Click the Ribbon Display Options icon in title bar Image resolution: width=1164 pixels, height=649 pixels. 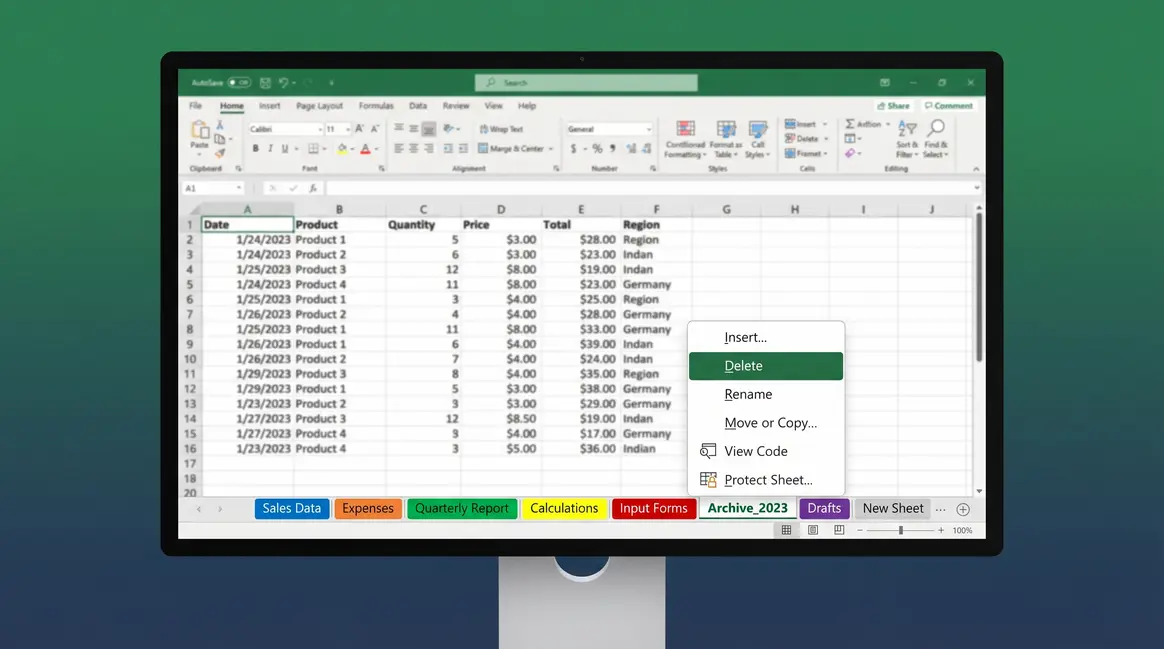885,82
